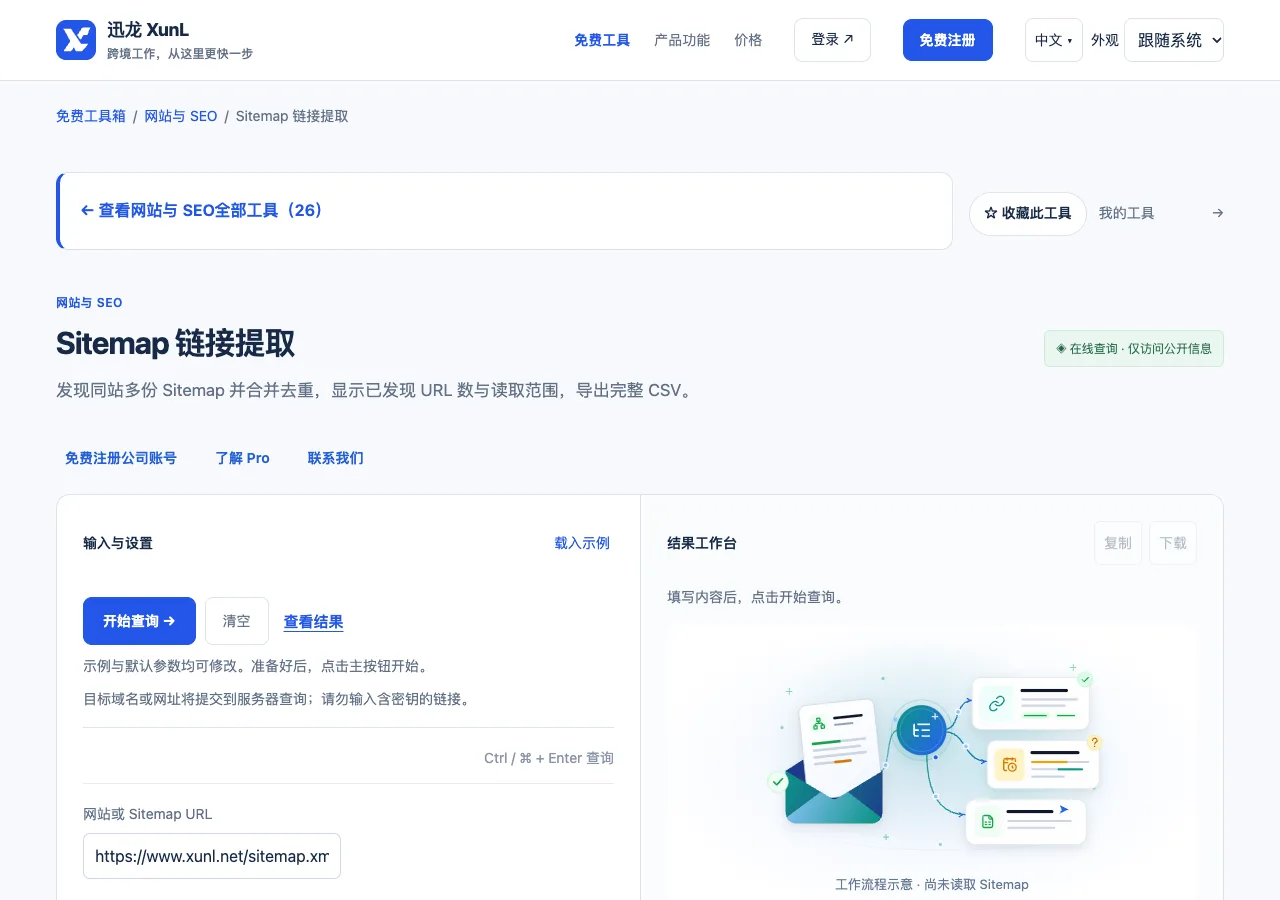Open the 了解 Pro link
Viewport: 1280px width, 900px height.
click(x=243, y=458)
